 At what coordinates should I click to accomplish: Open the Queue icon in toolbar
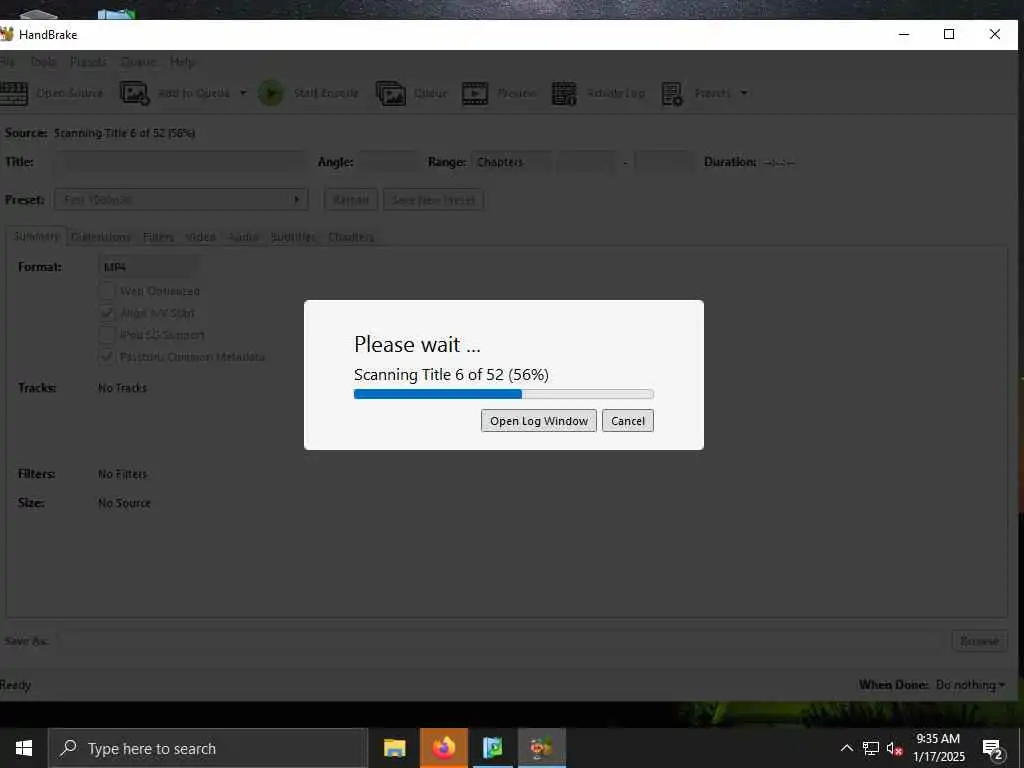pyautogui.click(x=391, y=93)
